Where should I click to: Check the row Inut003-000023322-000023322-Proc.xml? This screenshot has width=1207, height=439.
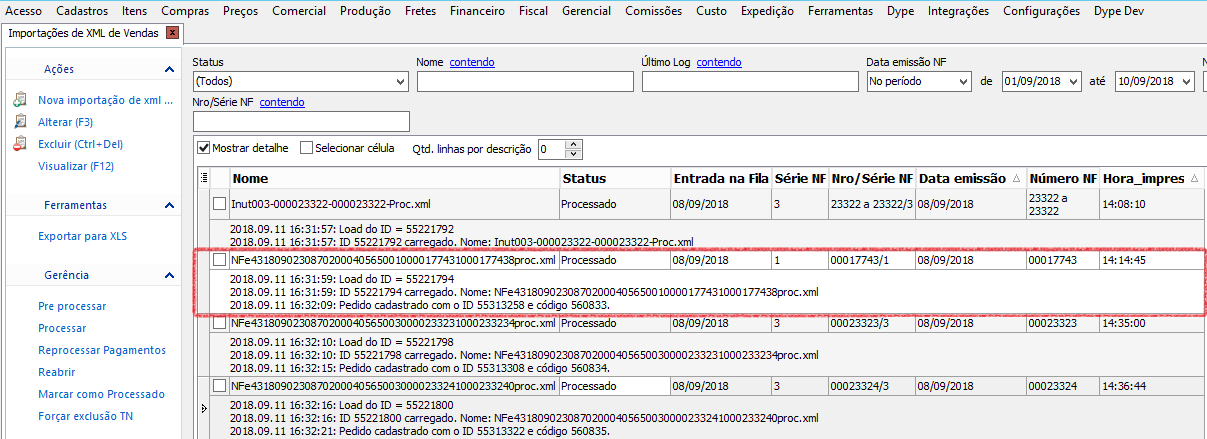219,204
